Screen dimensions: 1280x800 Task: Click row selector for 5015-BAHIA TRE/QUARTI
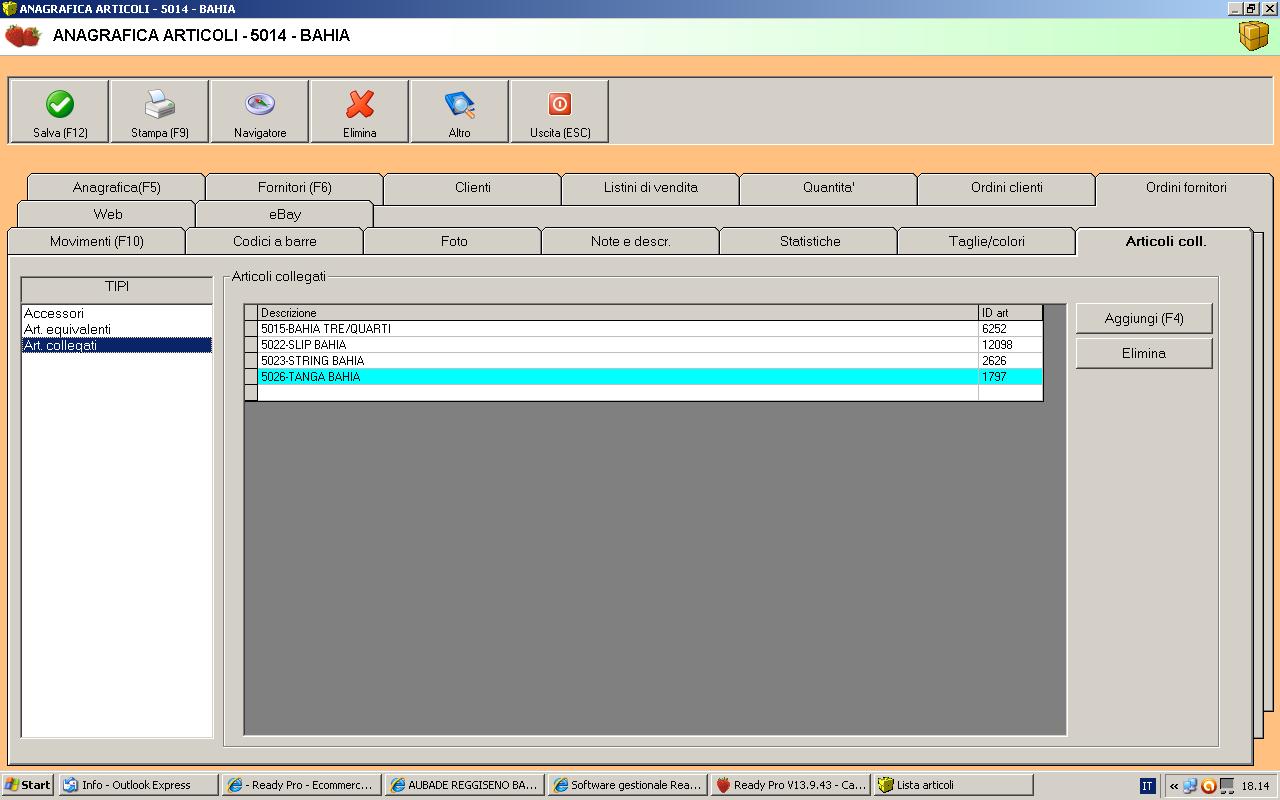(x=251, y=329)
